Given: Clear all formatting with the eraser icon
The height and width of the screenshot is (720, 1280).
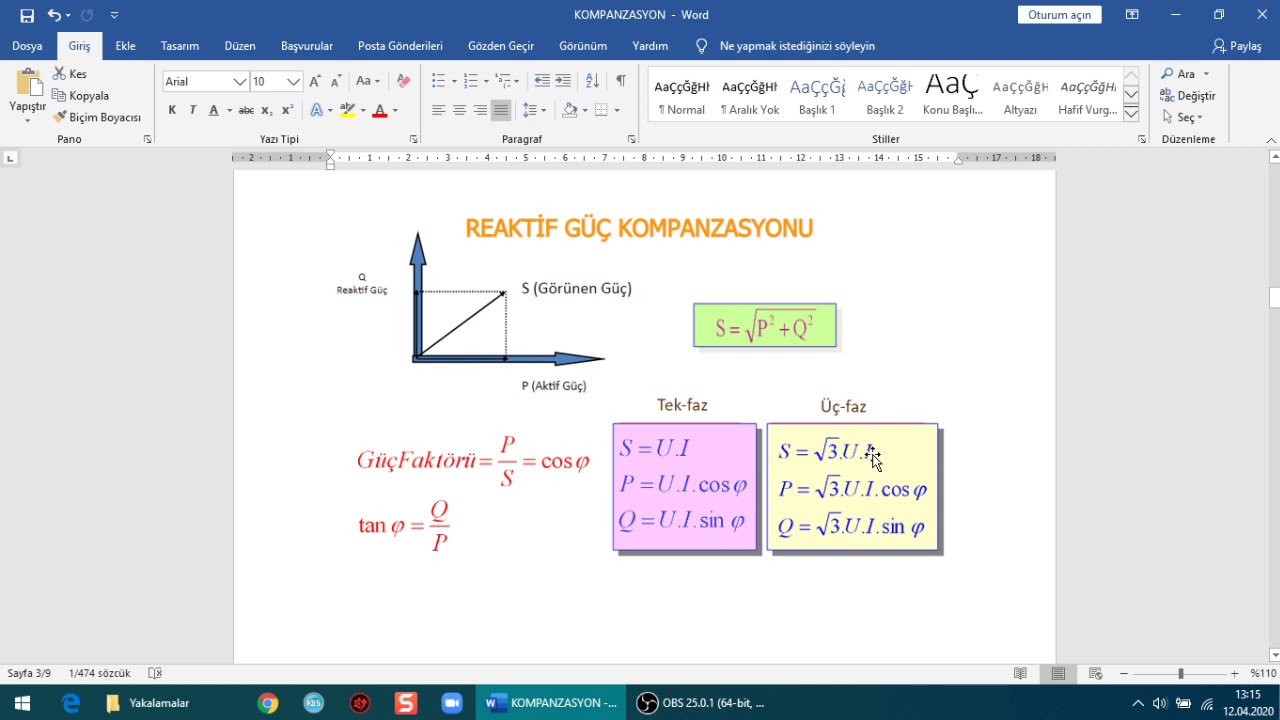Looking at the screenshot, I should click(x=403, y=81).
